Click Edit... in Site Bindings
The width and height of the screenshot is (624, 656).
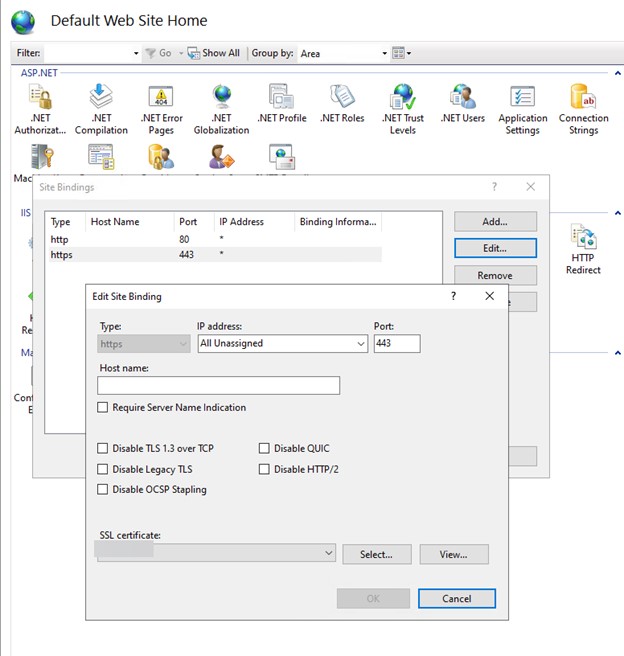[x=495, y=248]
